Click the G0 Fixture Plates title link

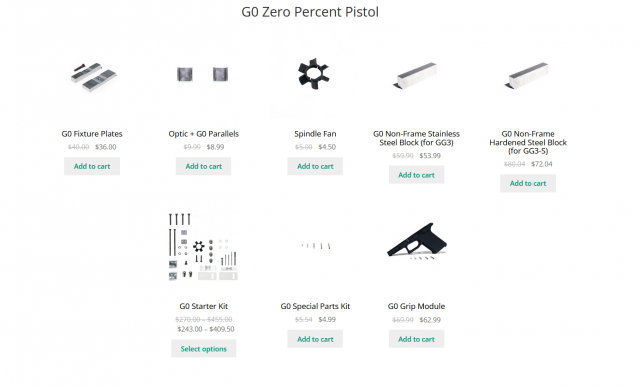click(92, 134)
